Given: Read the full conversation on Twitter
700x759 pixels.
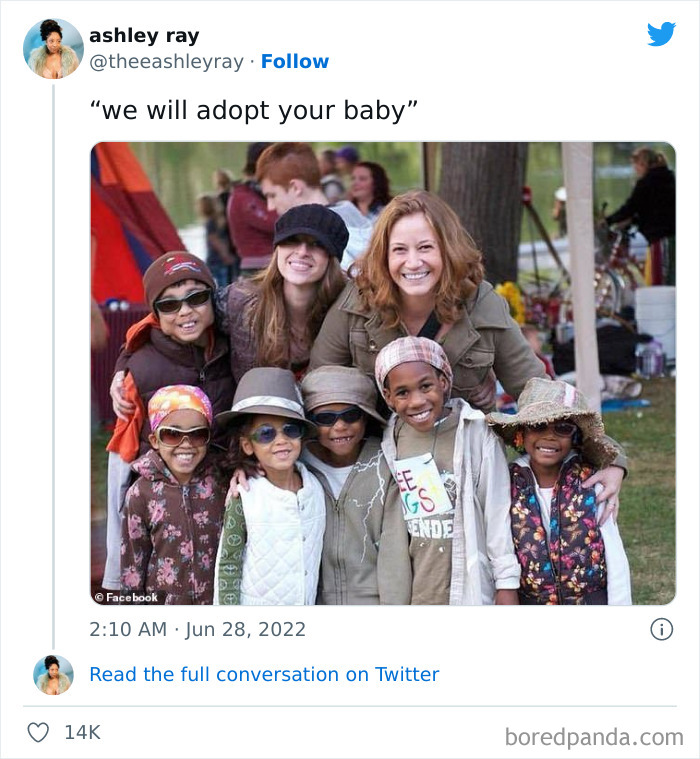Looking at the screenshot, I should click(264, 674).
